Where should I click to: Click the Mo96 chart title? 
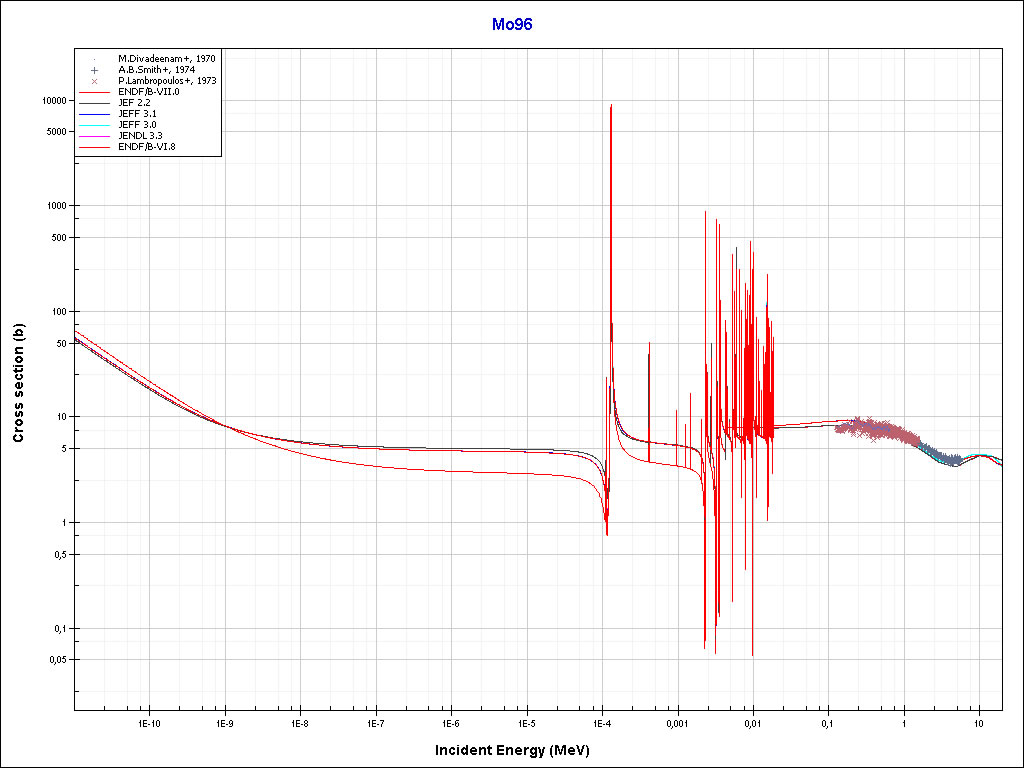click(512, 25)
